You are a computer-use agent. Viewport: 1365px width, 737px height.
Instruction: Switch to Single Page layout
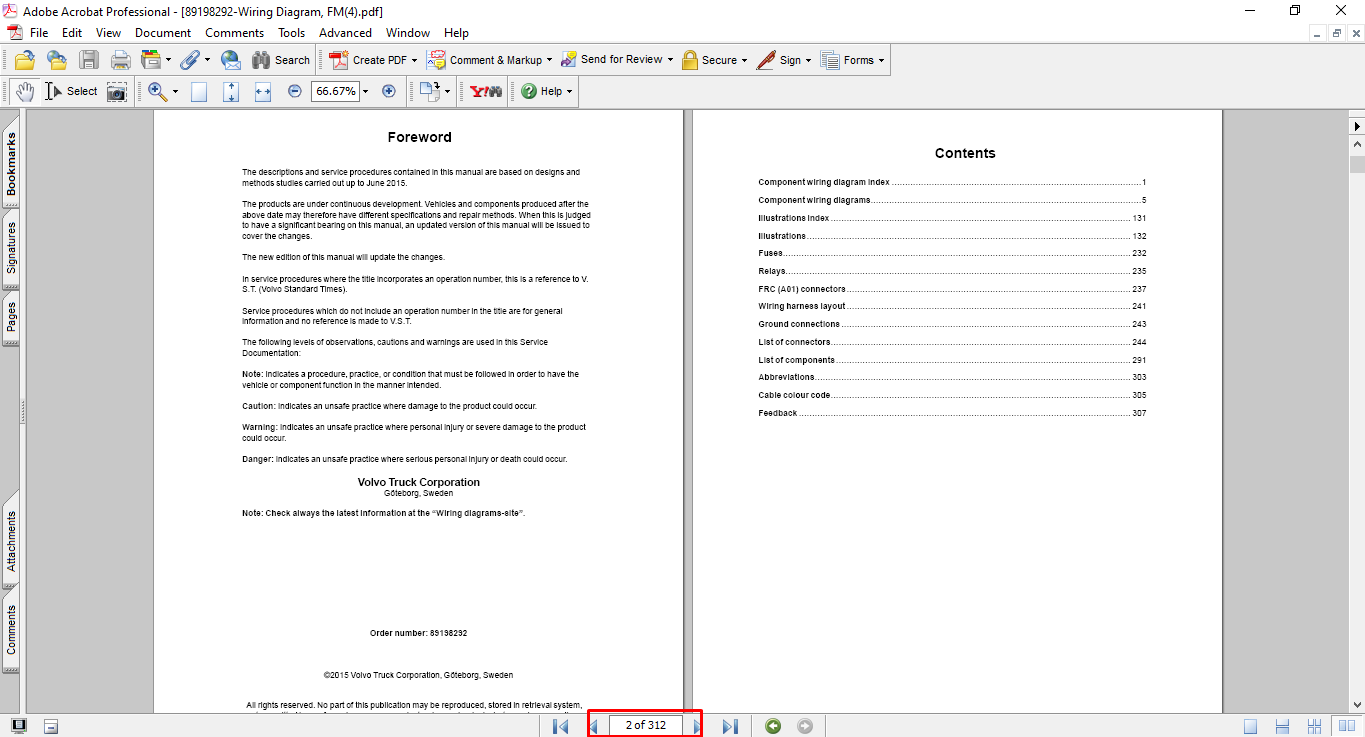[x=1251, y=726]
